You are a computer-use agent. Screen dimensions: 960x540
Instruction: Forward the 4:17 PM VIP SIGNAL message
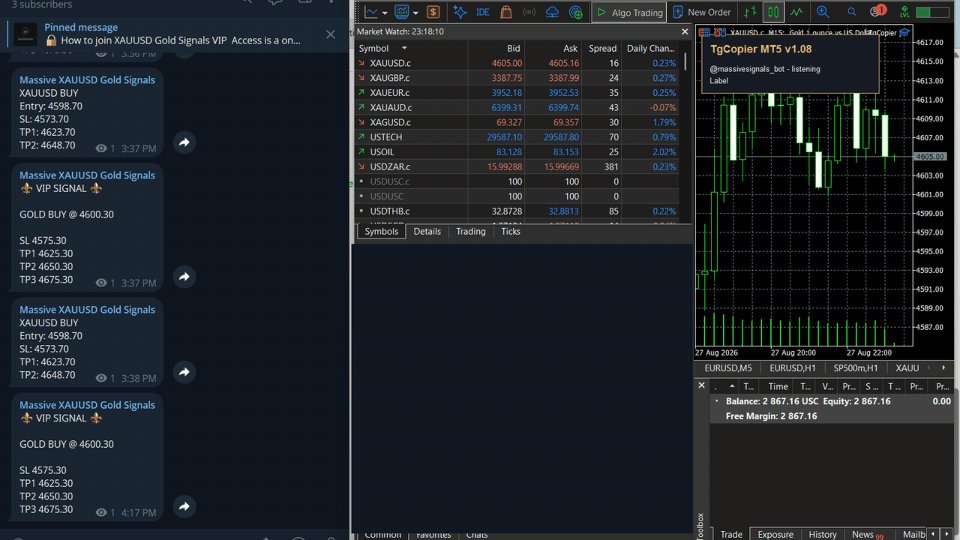184,506
